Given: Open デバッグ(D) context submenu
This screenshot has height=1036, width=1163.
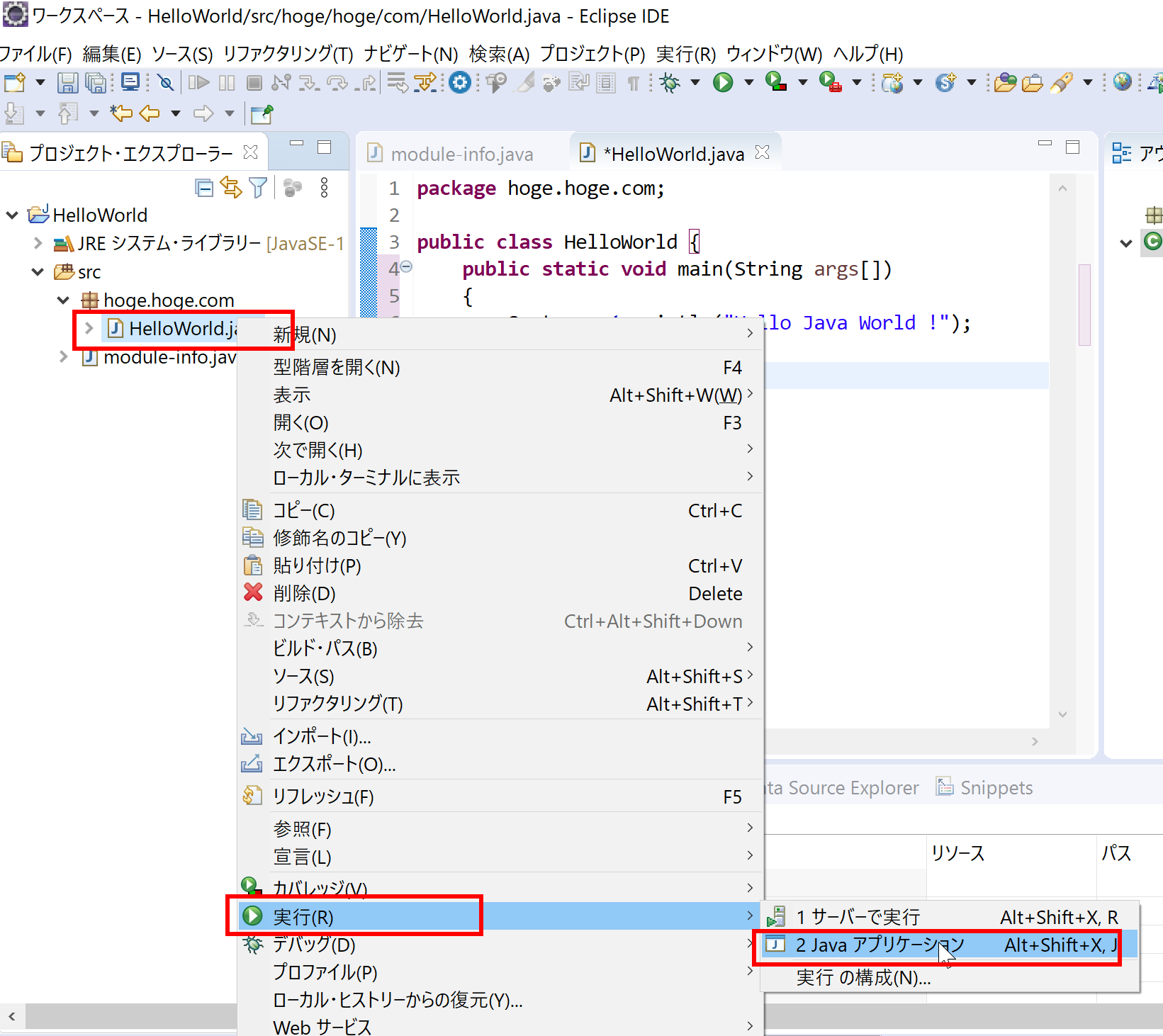Looking at the screenshot, I should [x=500, y=945].
